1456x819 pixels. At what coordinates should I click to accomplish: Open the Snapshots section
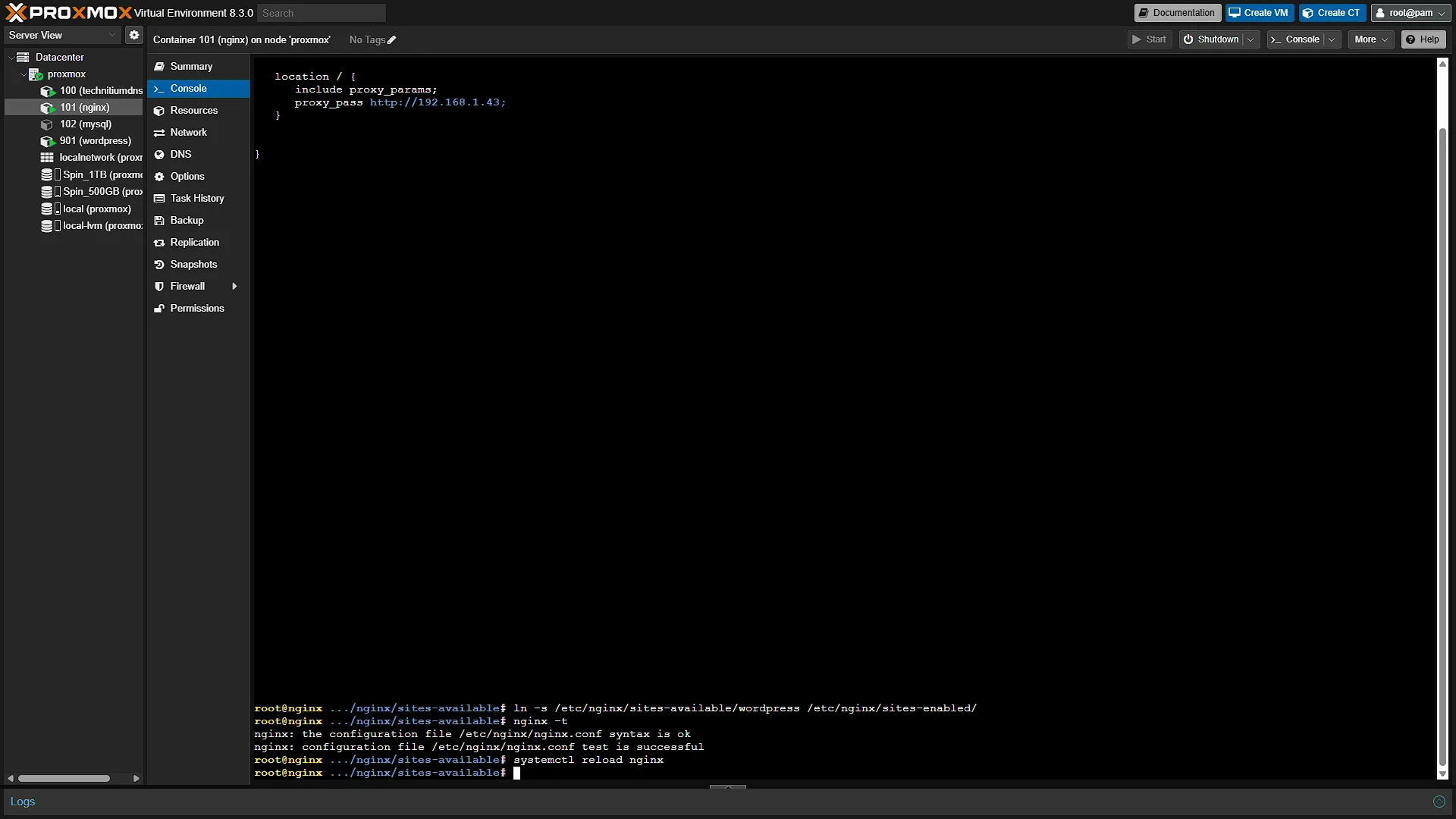pos(199,265)
